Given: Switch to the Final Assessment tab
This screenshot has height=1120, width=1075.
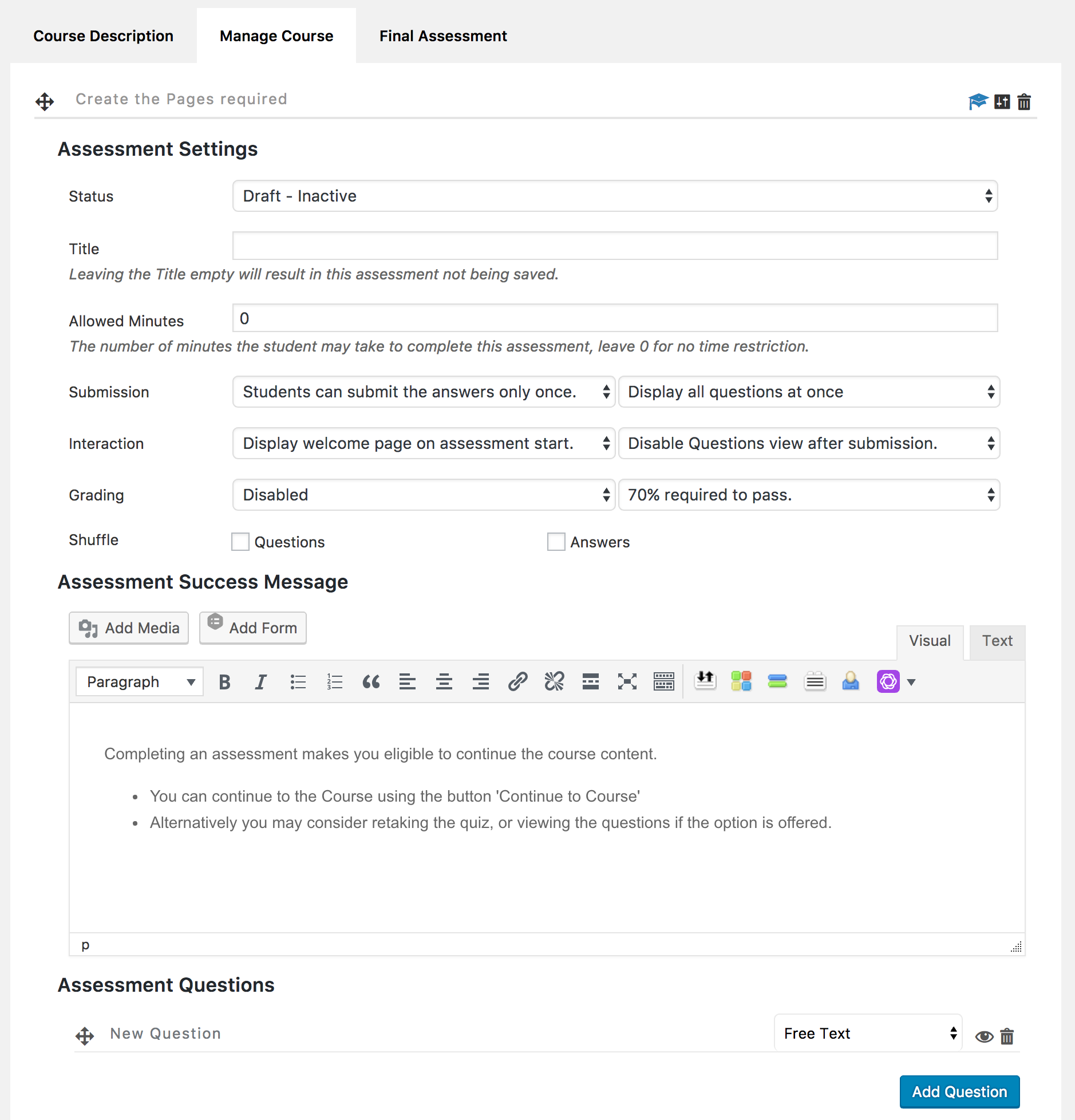Looking at the screenshot, I should pyautogui.click(x=443, y=36).
